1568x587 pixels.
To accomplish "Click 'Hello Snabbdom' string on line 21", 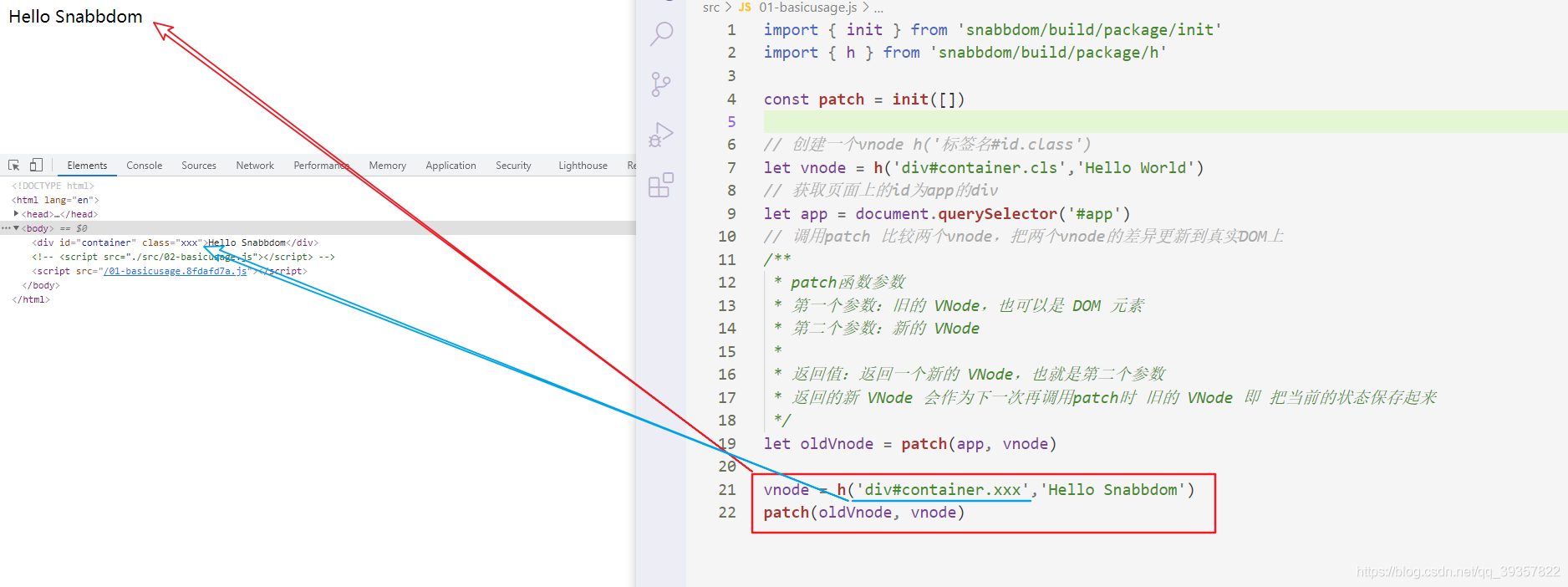I will pyautogui.click(x=1113, y=490).
